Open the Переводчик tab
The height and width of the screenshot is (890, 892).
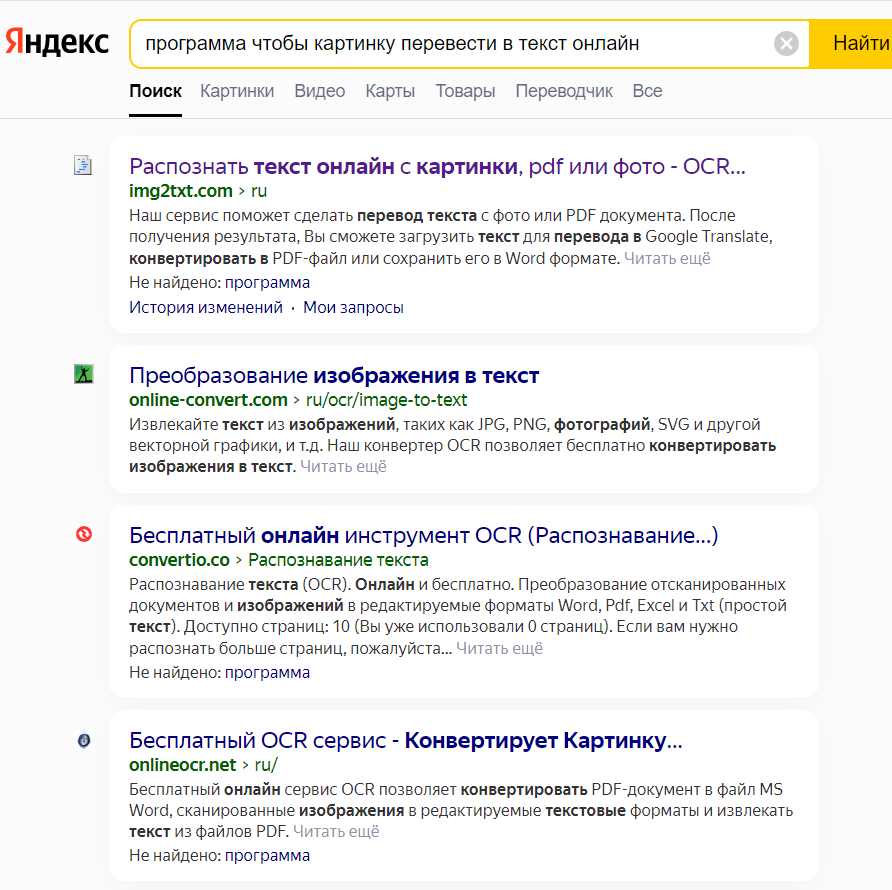pos(564,91)
